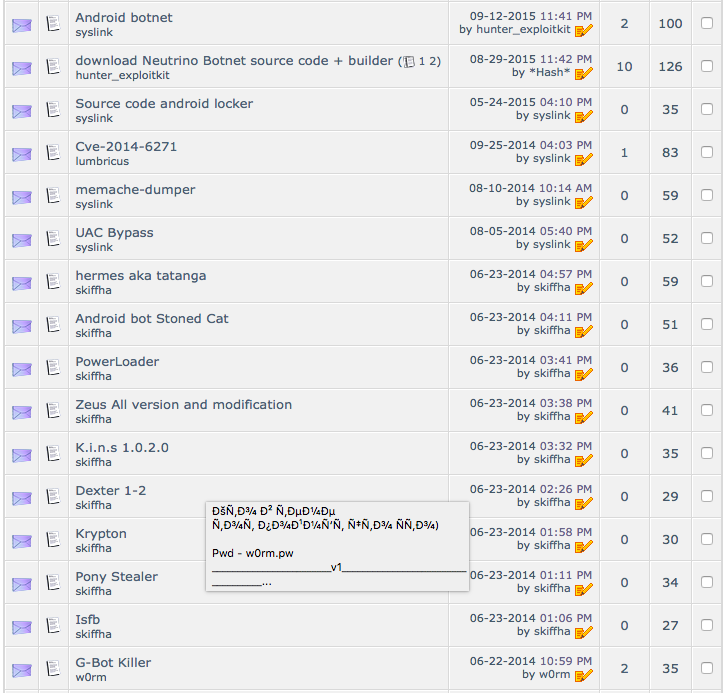
Task: Tick checkbox for UAC Bypass thread
Action: point(707,238)
